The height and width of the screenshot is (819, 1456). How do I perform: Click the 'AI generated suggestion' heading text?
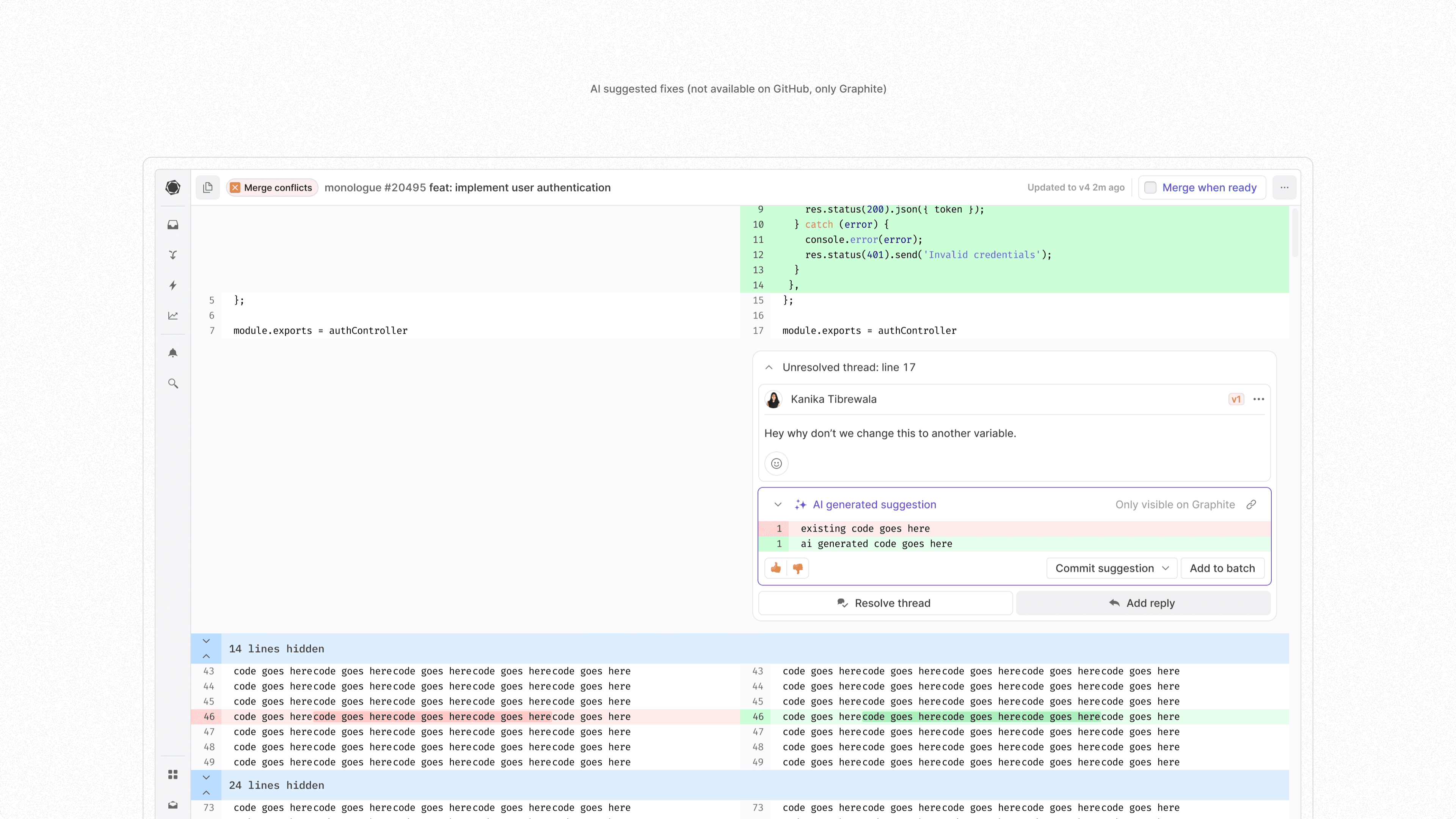(874, 505)
